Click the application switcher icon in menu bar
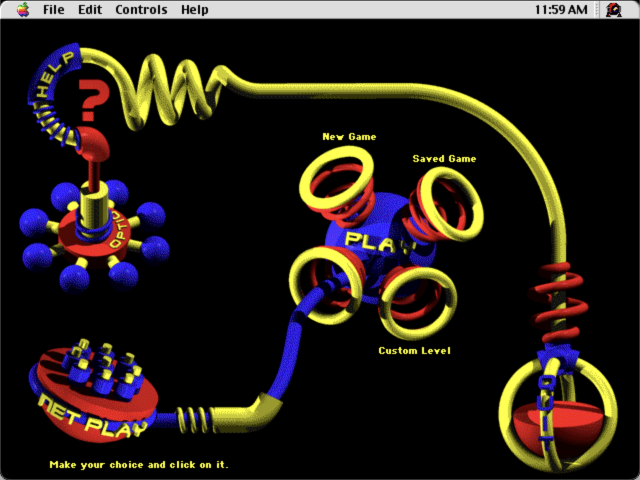640x480 pixels. click(613, 9)
